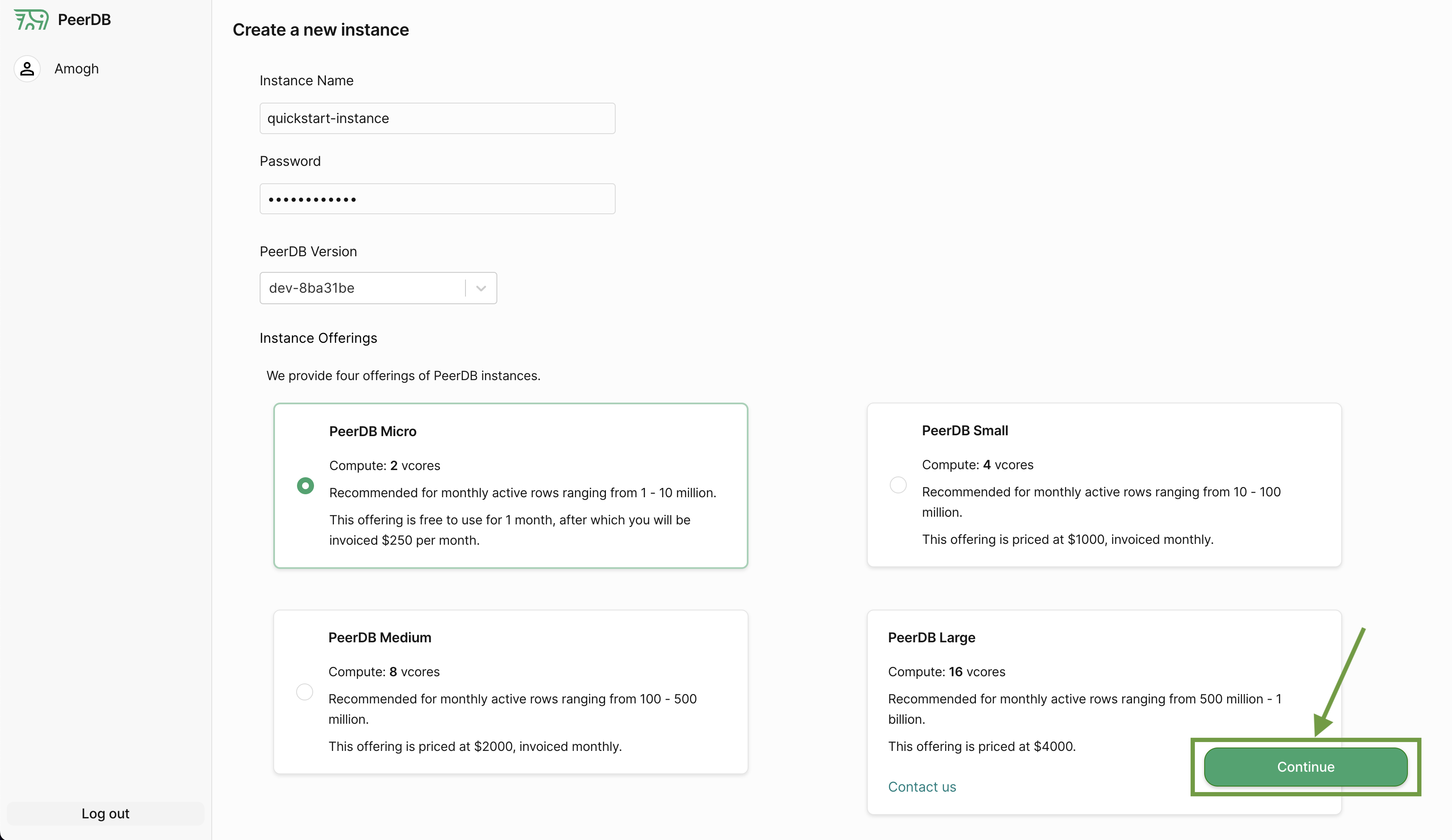Click the Log out button
The height and width of the screenshot is (840, 1452).
tap(106, 813)
